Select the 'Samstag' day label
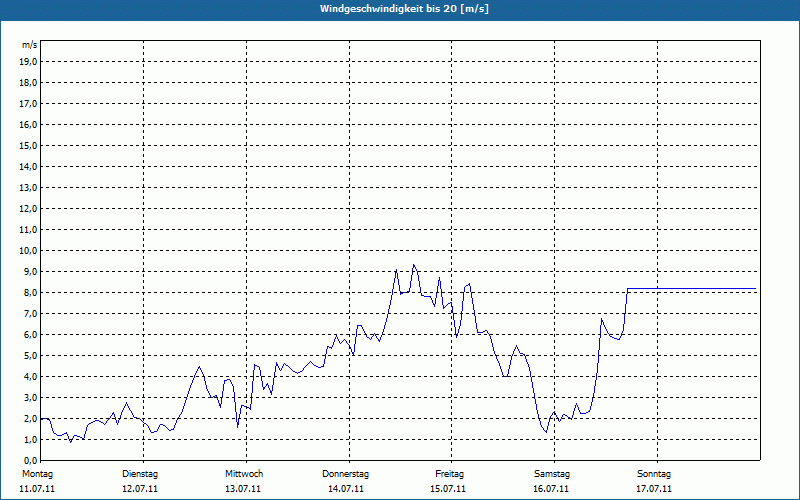Screen dimensions: 800x500 point(552,474)
